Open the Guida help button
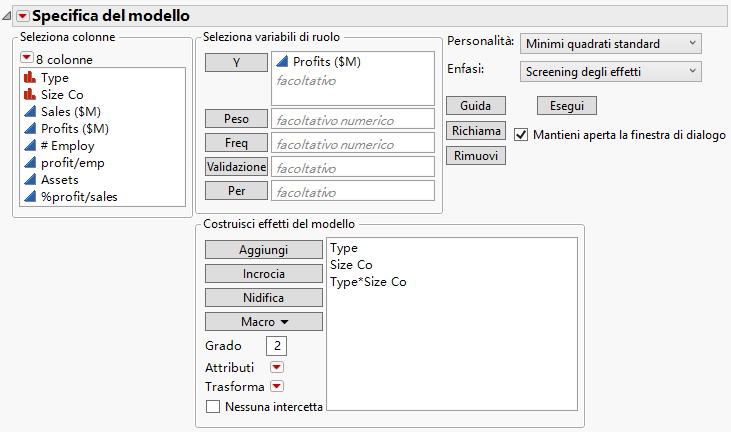 pos(476,106)
